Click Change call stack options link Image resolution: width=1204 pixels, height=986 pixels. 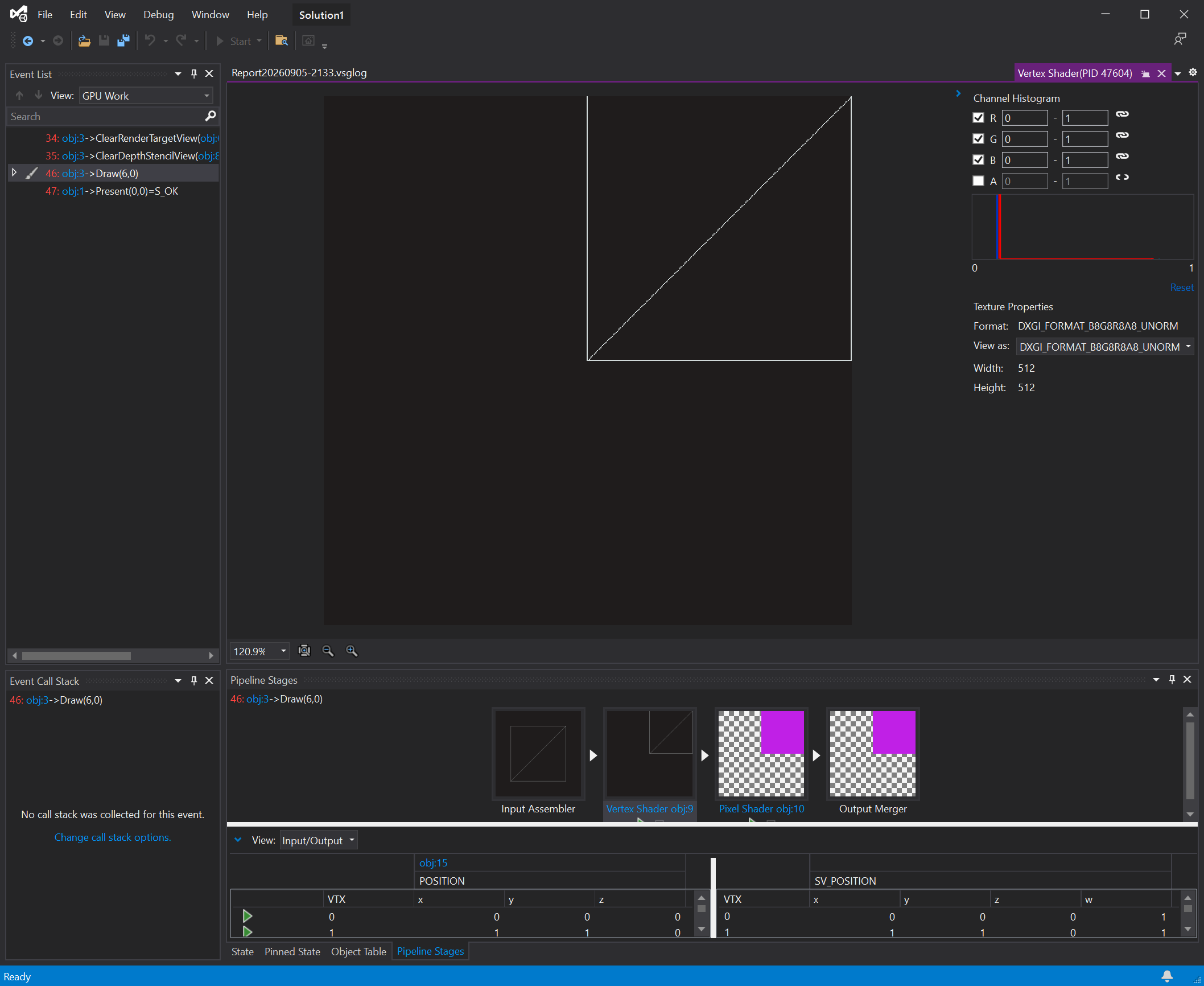(113, 837)
